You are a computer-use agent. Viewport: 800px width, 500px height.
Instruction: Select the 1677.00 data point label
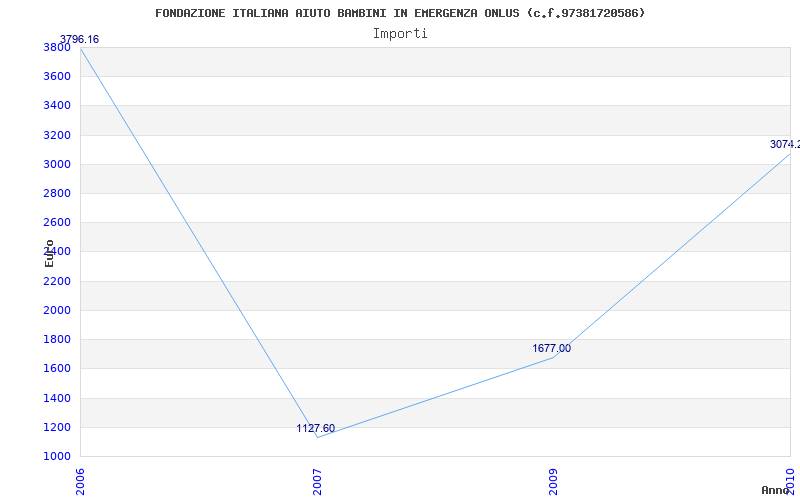[552, 348]
